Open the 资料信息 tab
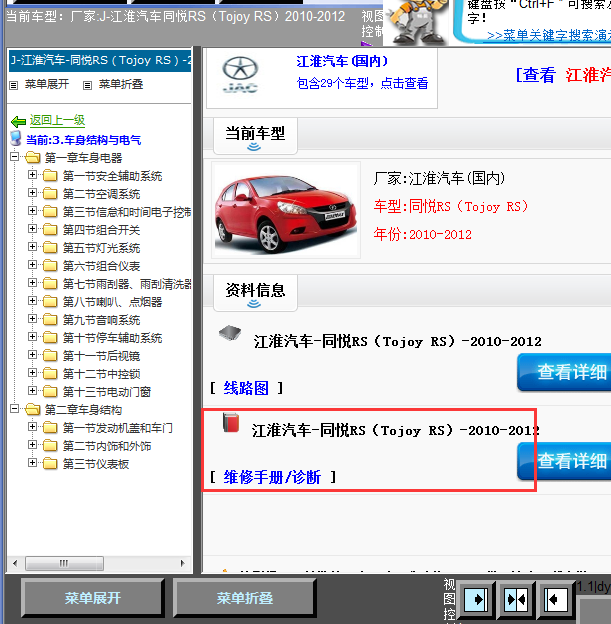Viewport: 611px width, 624px height. pos(255,293)
